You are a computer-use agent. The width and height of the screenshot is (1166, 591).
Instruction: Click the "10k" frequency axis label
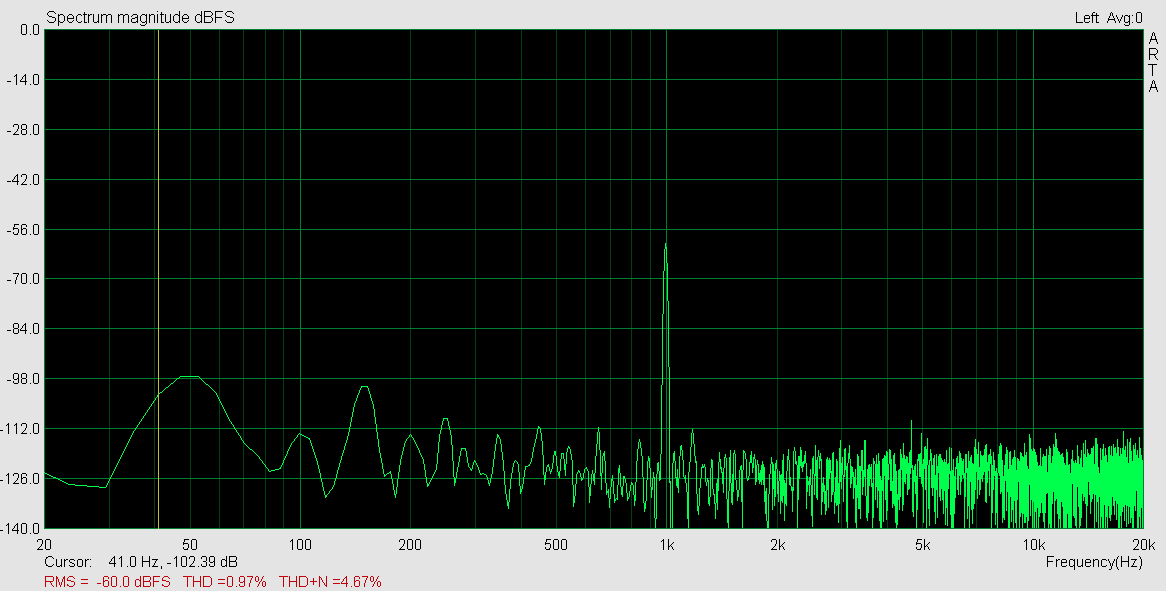[1034, 544]
